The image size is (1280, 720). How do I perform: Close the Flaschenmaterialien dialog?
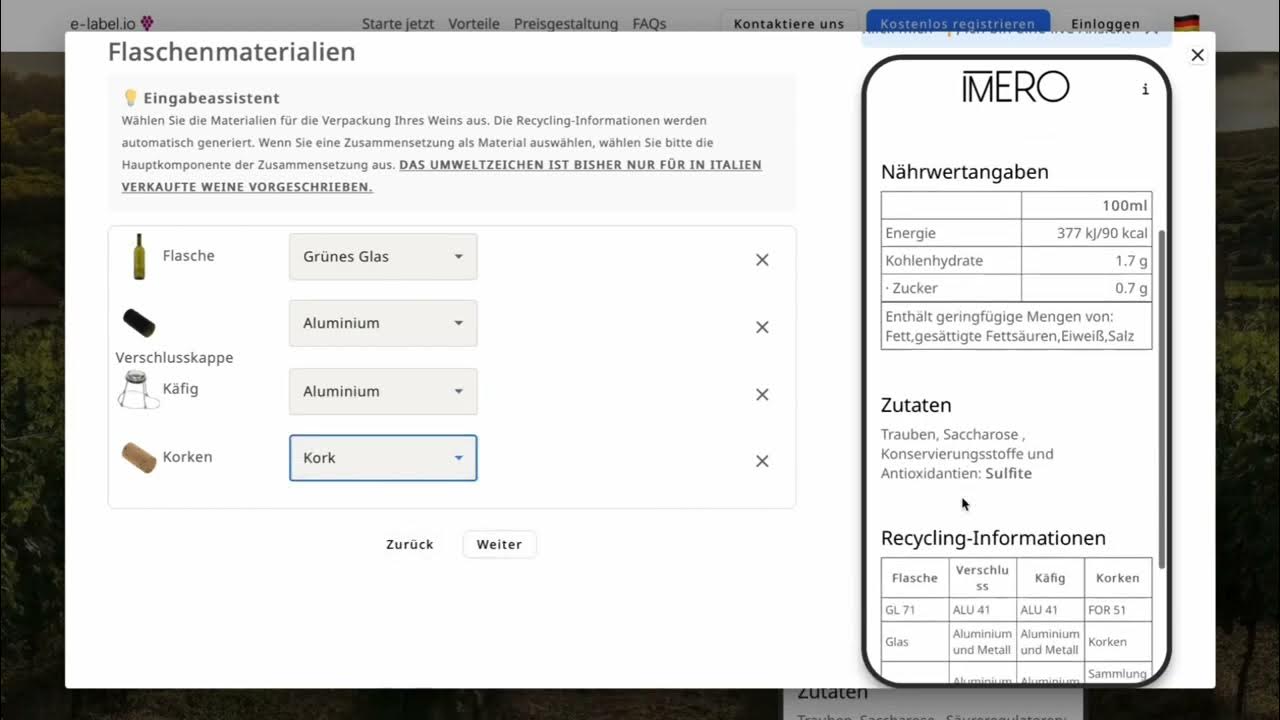pos(1197,55)
